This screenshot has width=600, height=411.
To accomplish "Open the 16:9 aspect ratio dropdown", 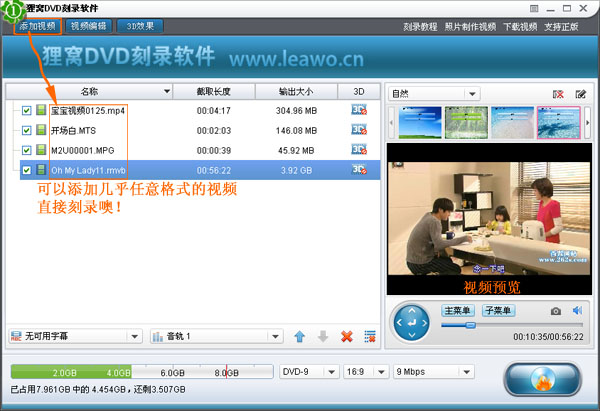I will pos(365,372).
